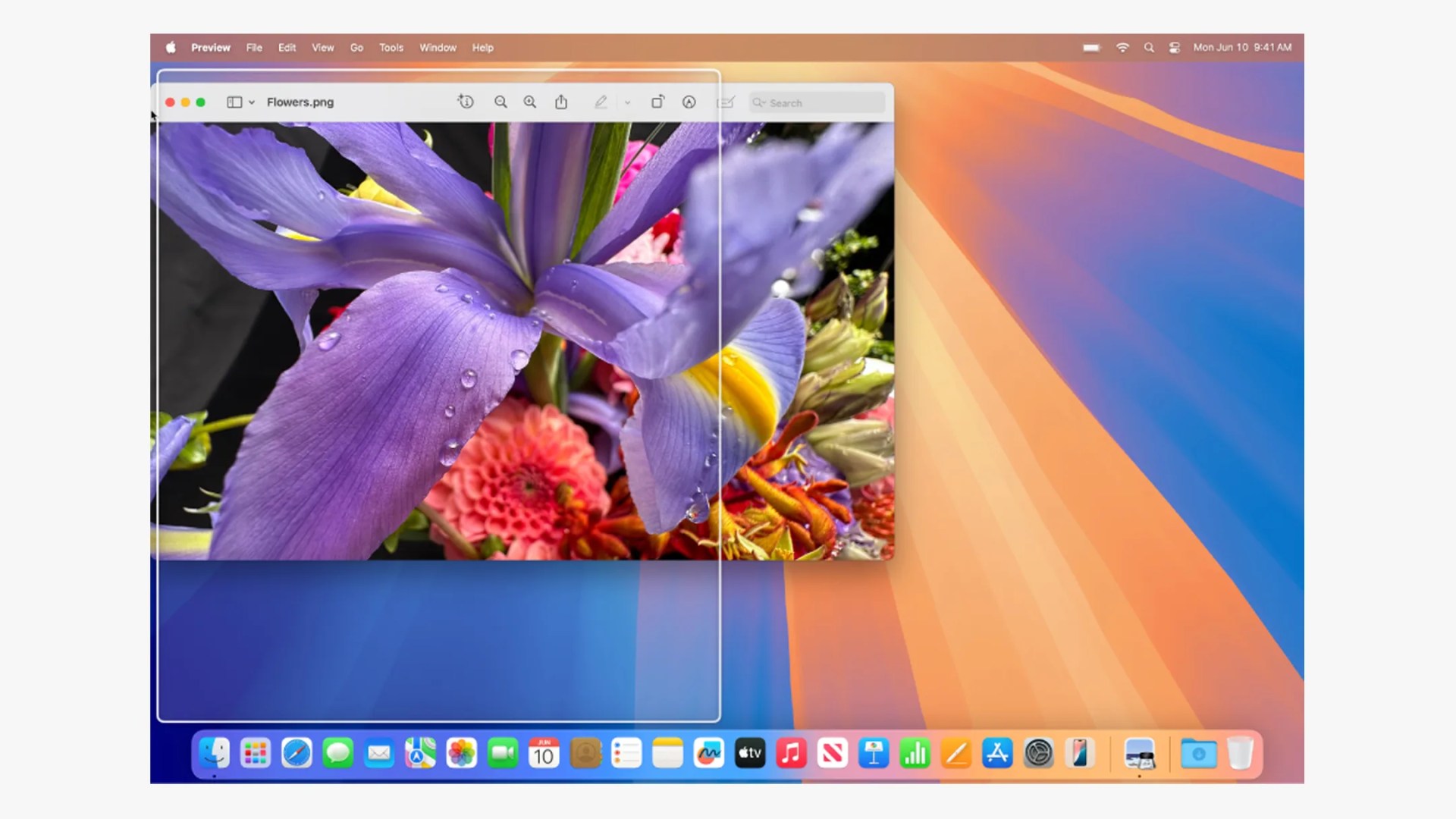Screen dimensions: 1456x819
Task: Open Finder from the Dock
Action: pyautogui.click(x=215, y=753)
